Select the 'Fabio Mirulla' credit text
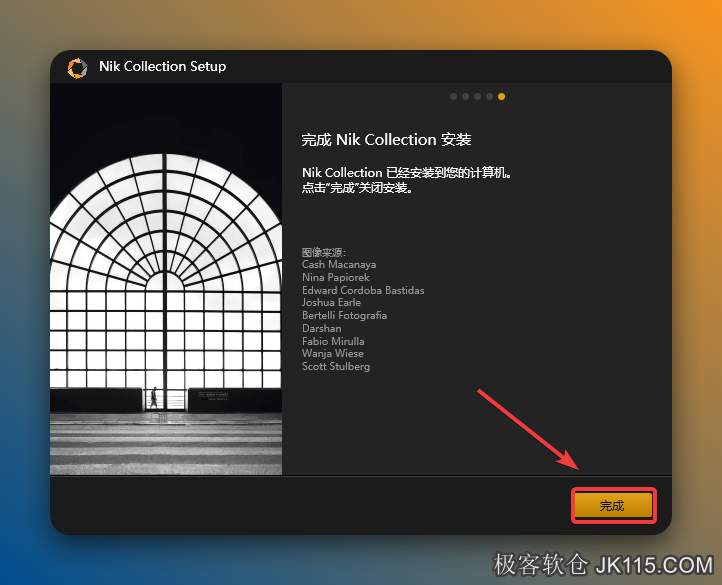Image resolution: width=722 pixels, height=585 pixels. 333,341
